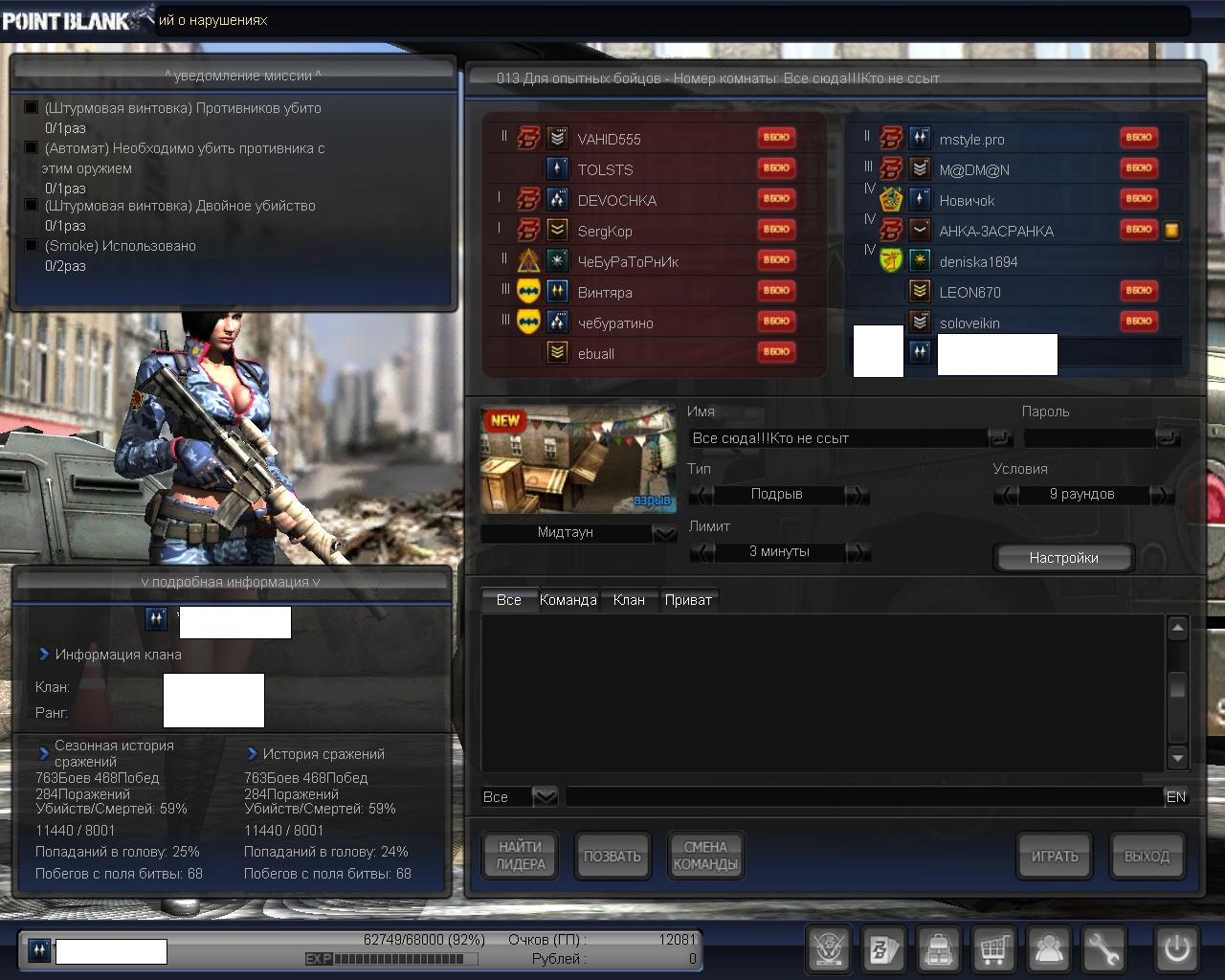Screen dimensions: 1225x980
Task: Open the chat channel Все dropdown
Action: pos(545,796)
